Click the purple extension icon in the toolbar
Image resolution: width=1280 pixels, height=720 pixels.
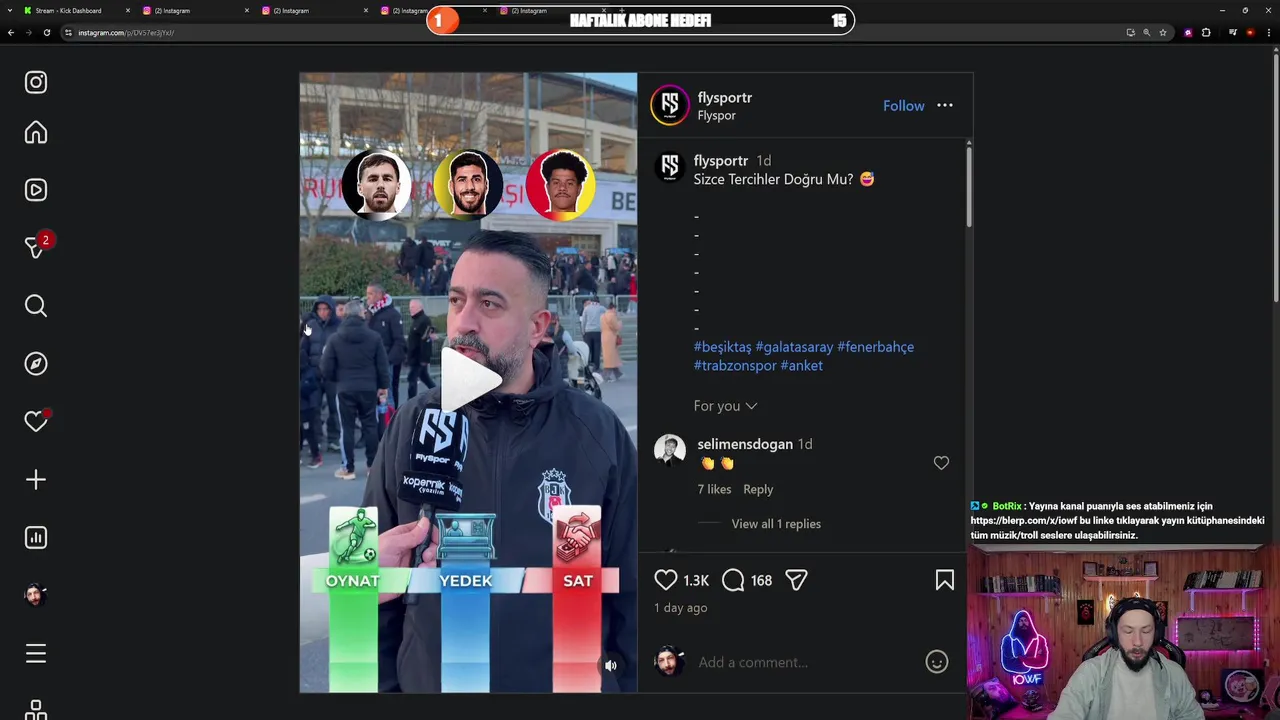tap(1188, 33)
